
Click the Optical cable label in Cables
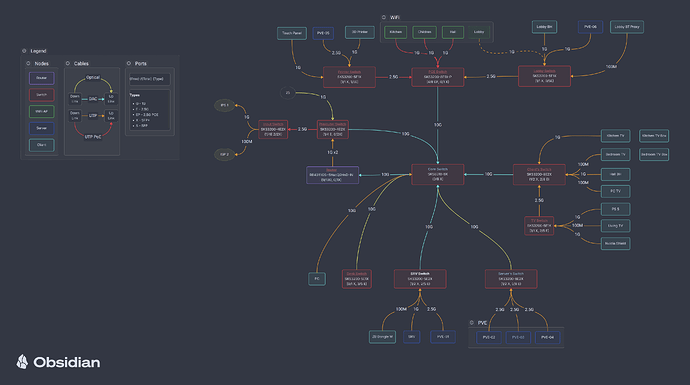[93, 77]
